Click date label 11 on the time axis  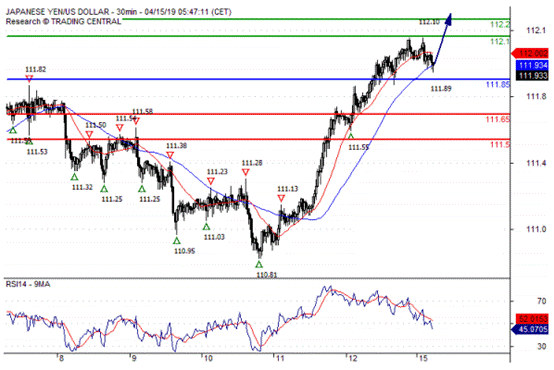[280, 359]
